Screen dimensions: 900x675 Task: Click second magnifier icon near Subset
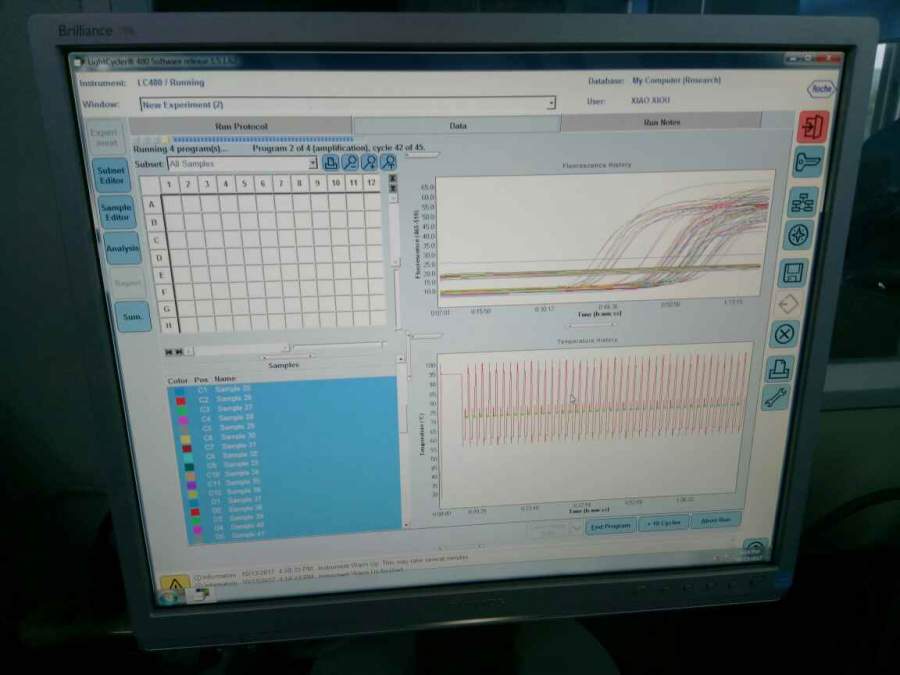point(369,163)
